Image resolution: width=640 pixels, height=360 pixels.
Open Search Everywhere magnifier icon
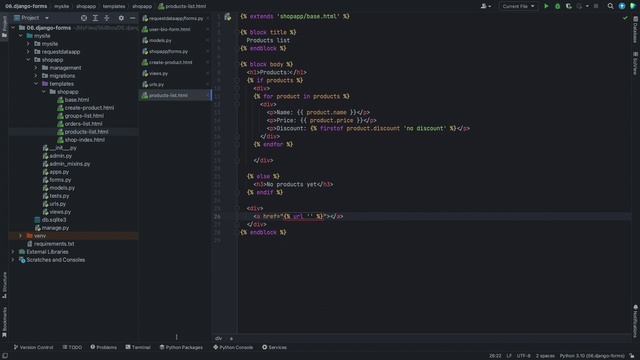pyautogui.click(x=610, y=6)
